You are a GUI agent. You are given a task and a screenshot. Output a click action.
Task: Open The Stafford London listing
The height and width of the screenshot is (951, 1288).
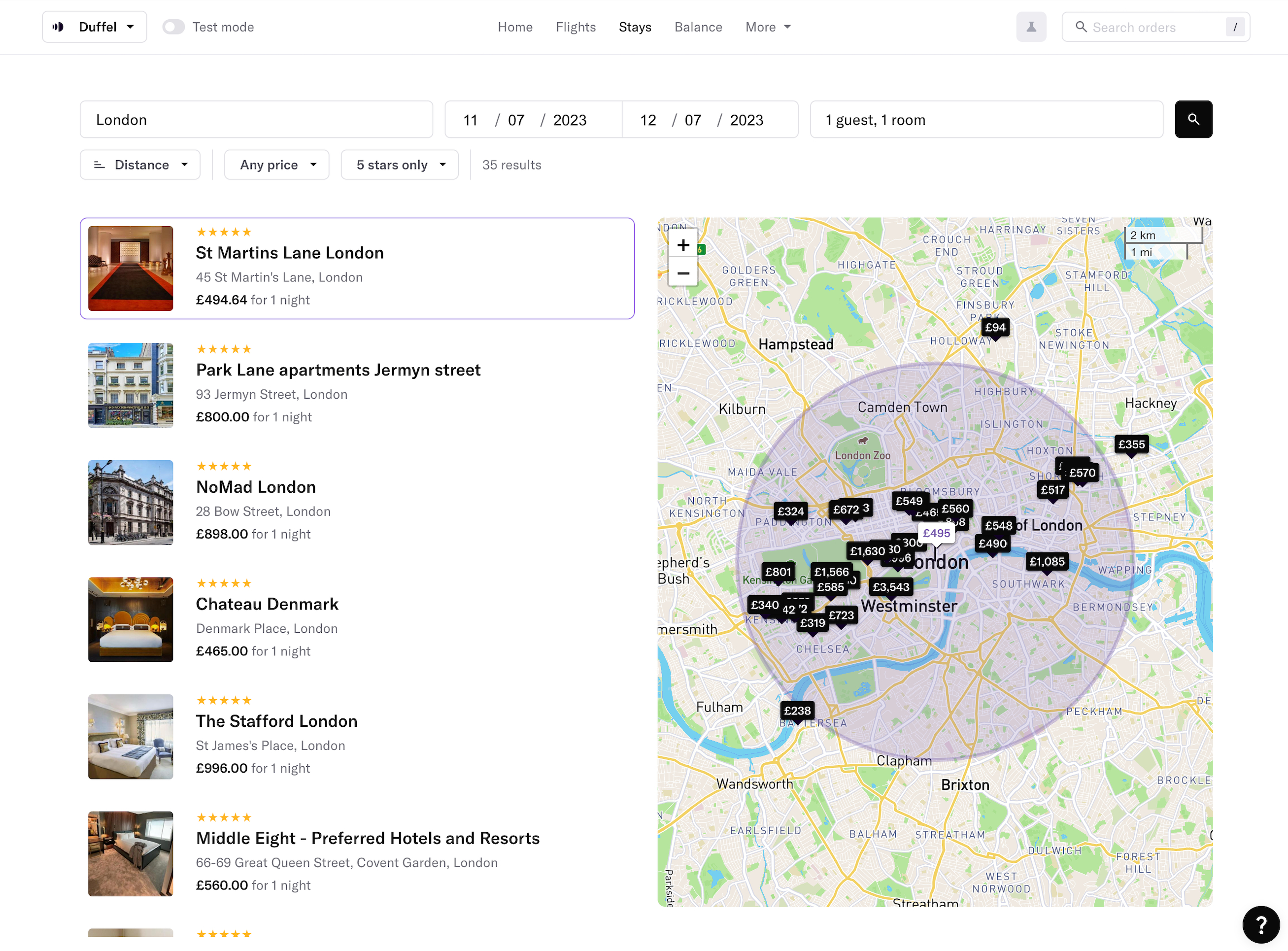(x=357, y=737)
